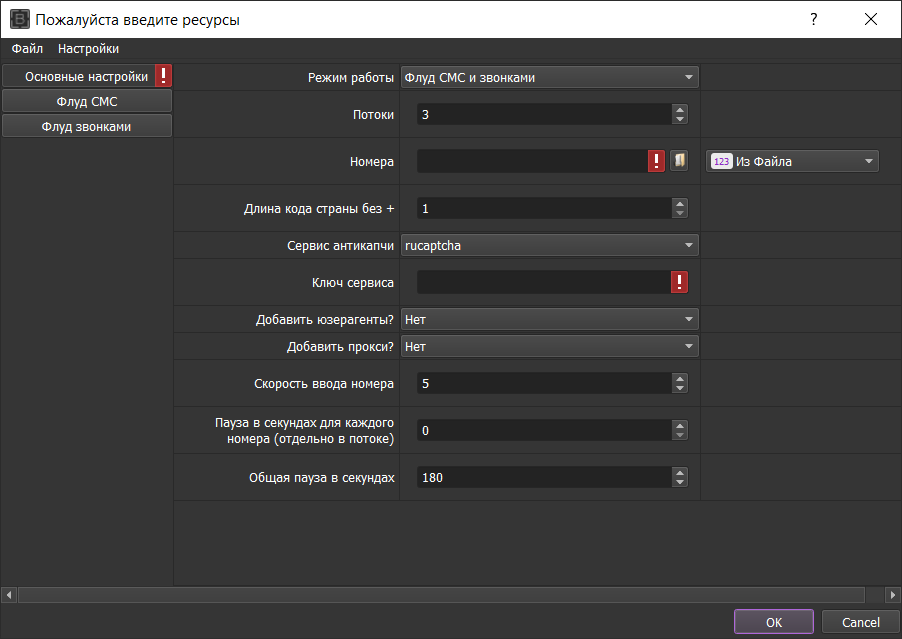Click the red warning icon in Номера field
902x639 pixels.
click(x=656, y=161)
